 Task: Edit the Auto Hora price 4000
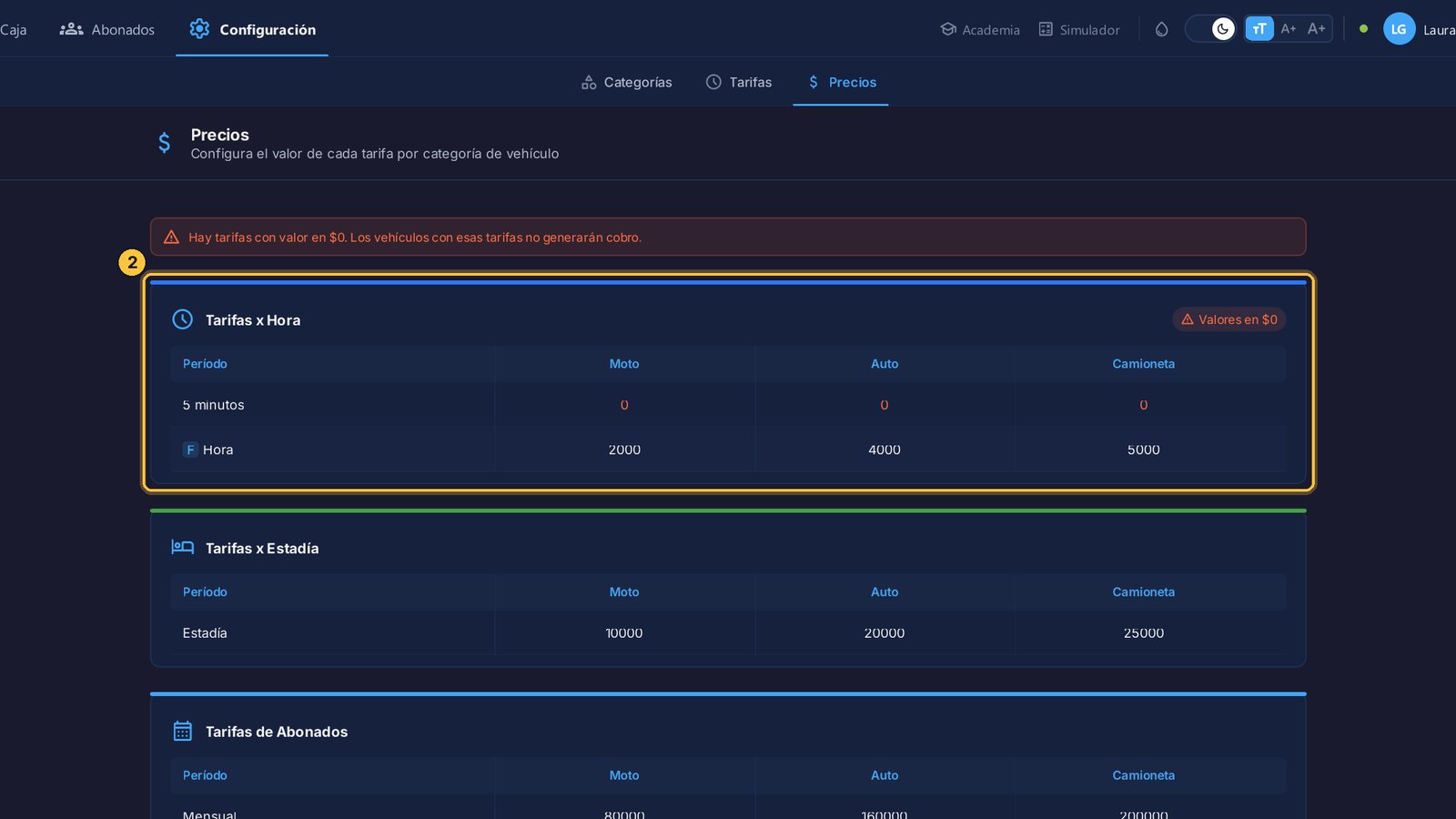(x=885, y=450)
